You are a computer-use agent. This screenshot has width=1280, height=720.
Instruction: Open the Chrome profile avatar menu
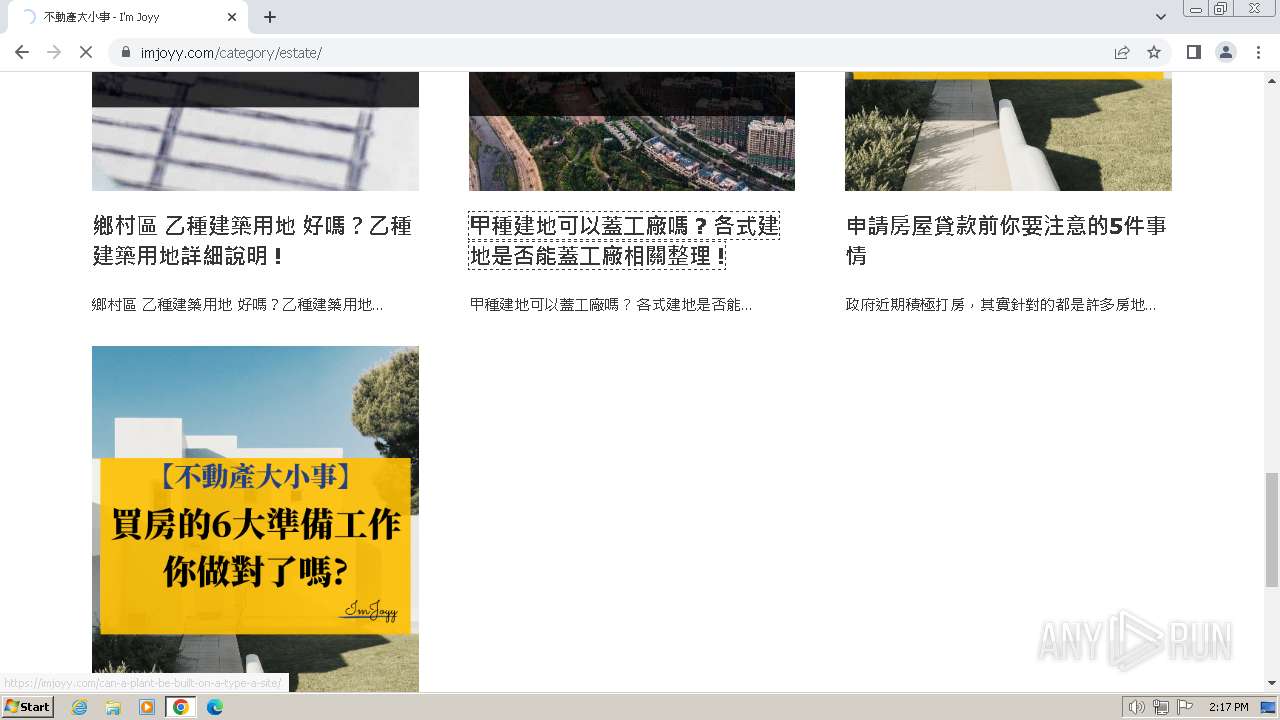[x=1226, y=52]
